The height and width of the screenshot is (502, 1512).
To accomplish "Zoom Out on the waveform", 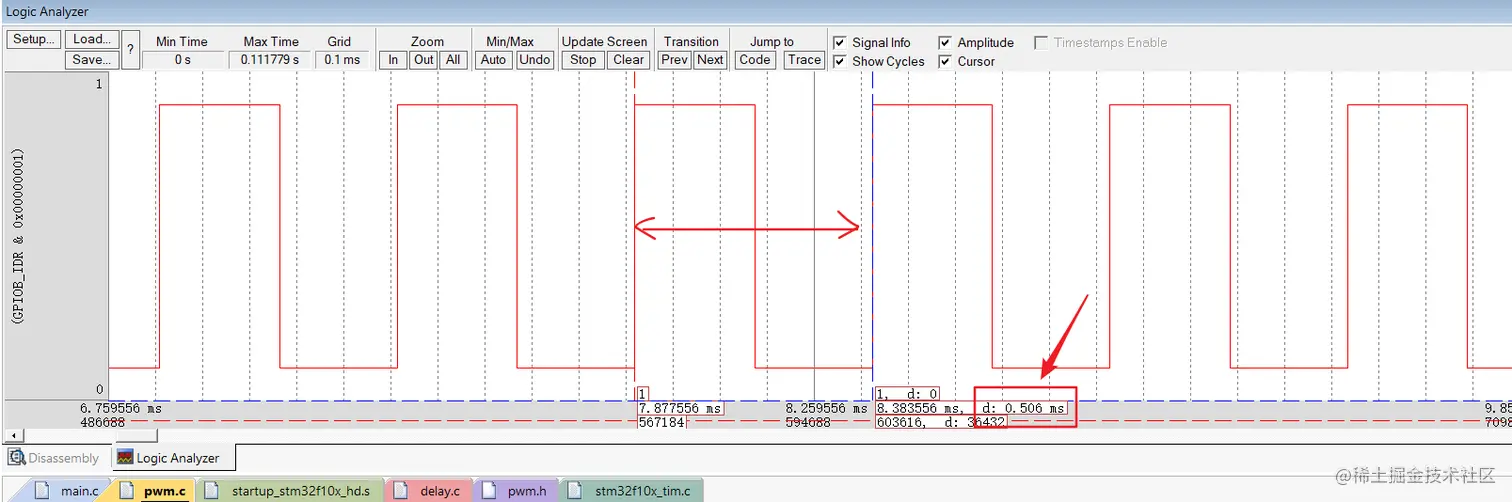I will [x=424, y=60].
